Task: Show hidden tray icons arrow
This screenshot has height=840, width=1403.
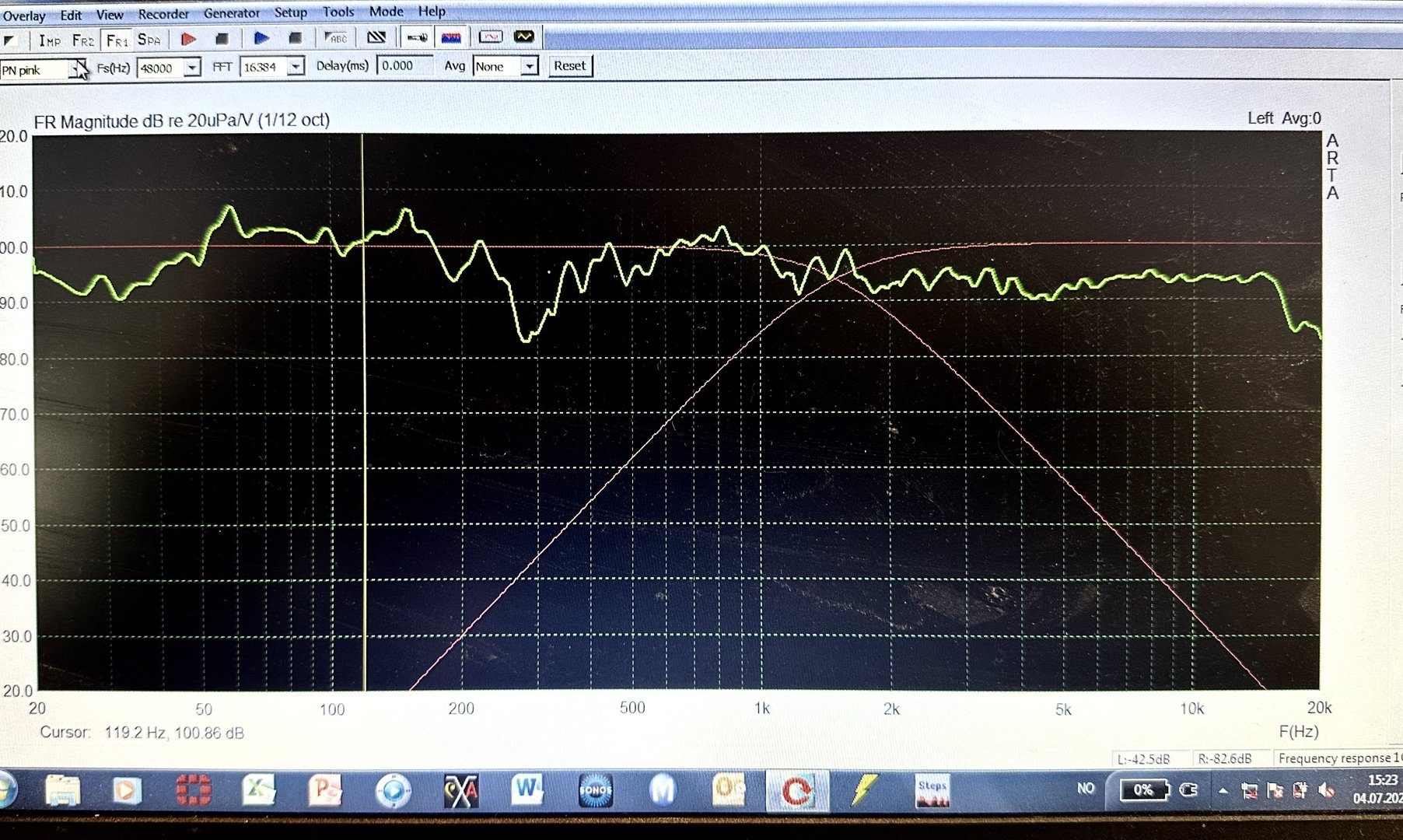Action: coord(1223,791)
